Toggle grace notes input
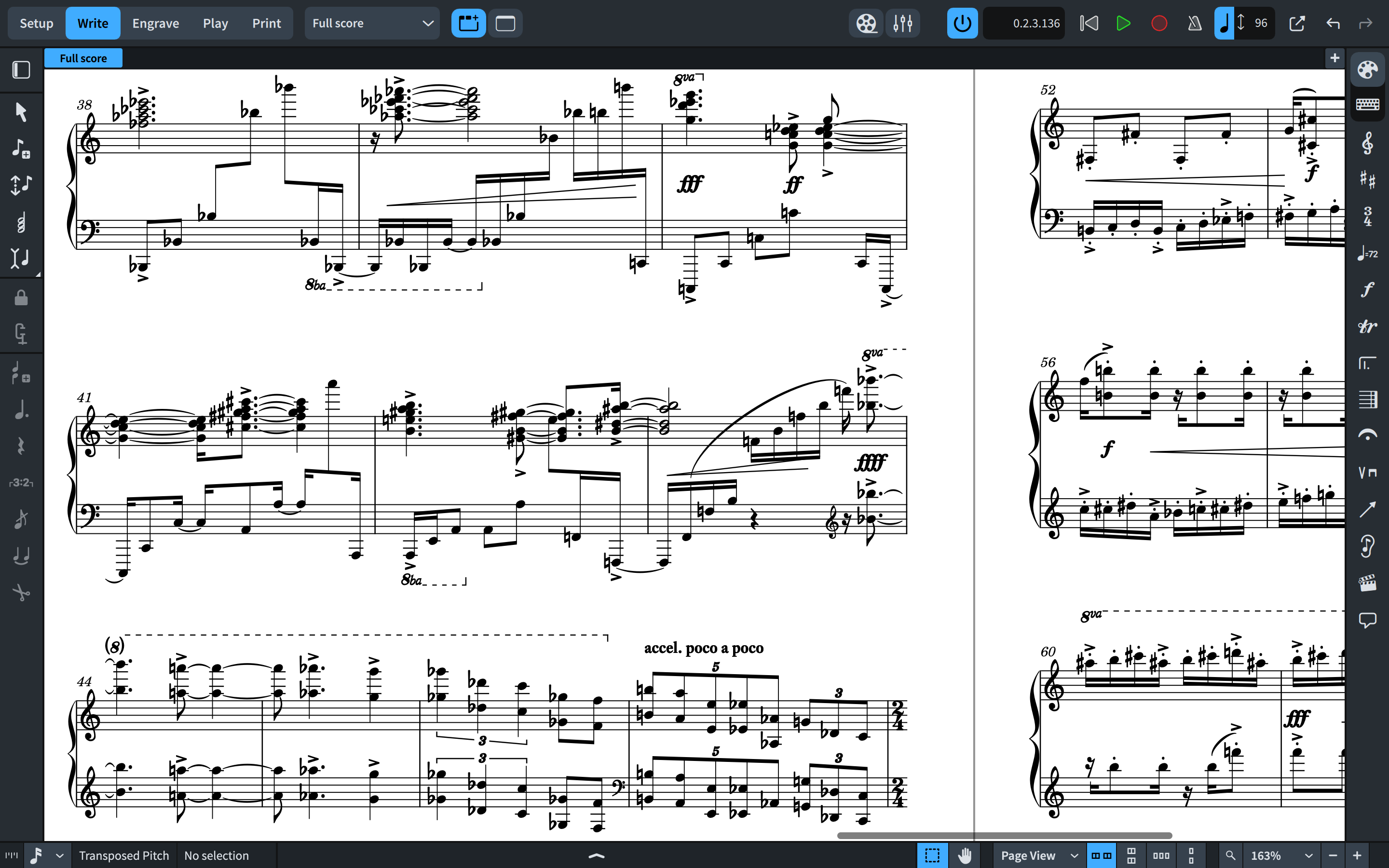 [21, 519]
